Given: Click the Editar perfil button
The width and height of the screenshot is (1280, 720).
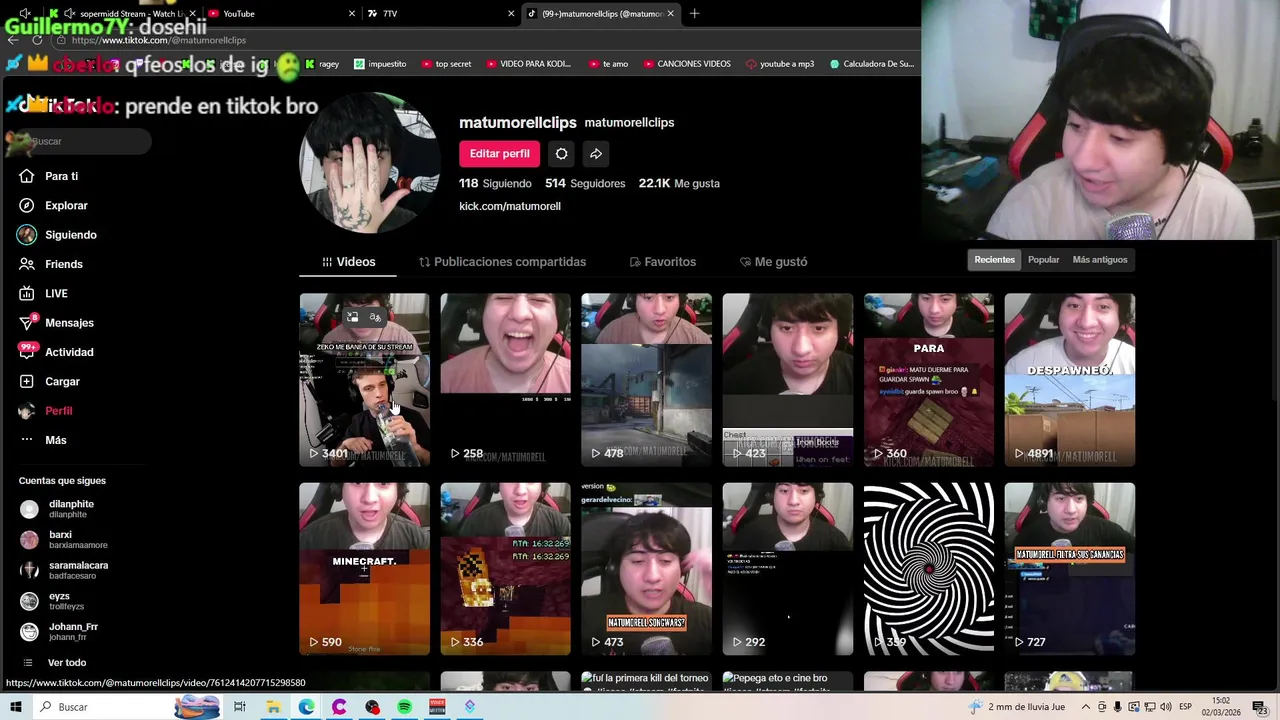Looking at the screenshot, I should pyautogui.click(x=499, y=153).
